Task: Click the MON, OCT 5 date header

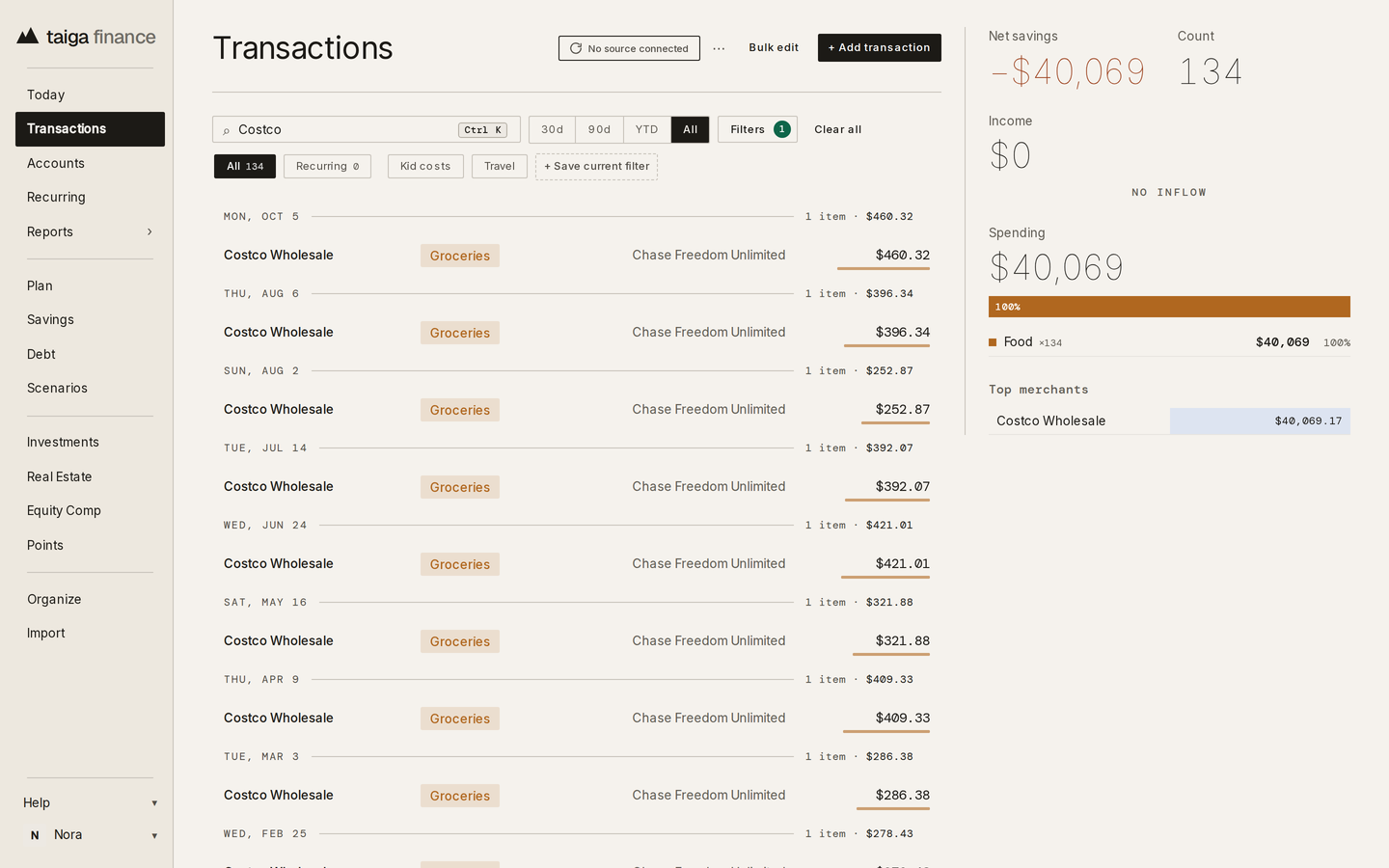Action: click(261, 216)
